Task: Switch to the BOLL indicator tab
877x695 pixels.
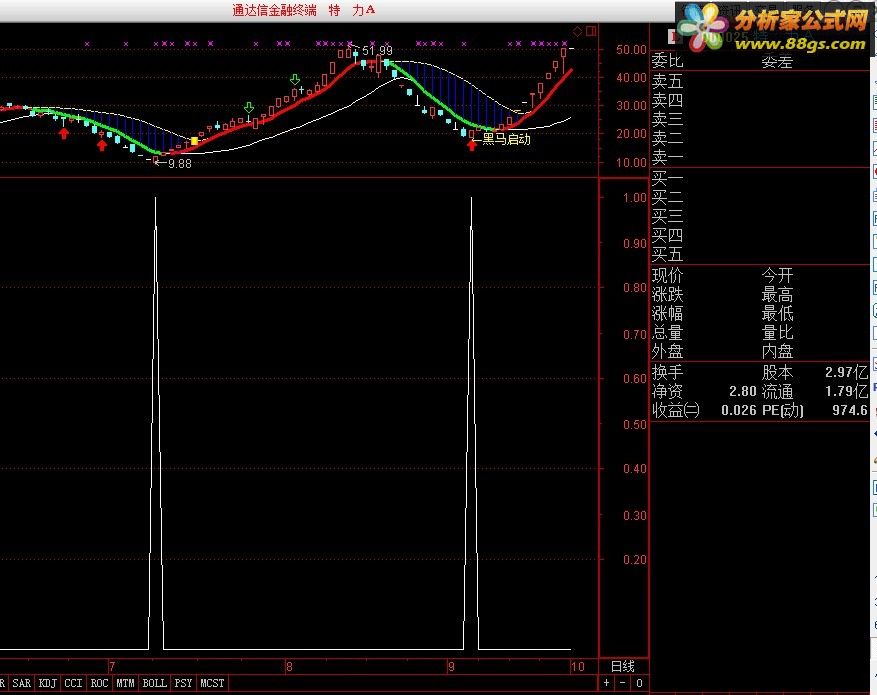Action: click(x=154, y=683)
